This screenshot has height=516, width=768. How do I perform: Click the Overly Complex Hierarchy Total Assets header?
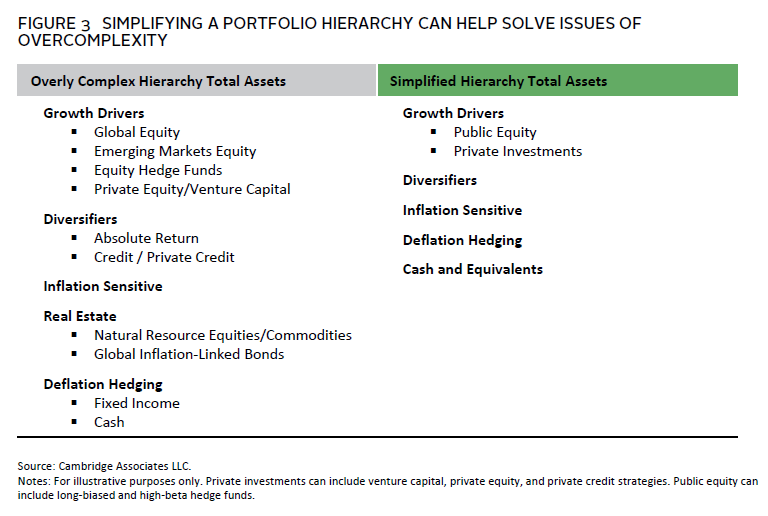click(x=158, y=81)
